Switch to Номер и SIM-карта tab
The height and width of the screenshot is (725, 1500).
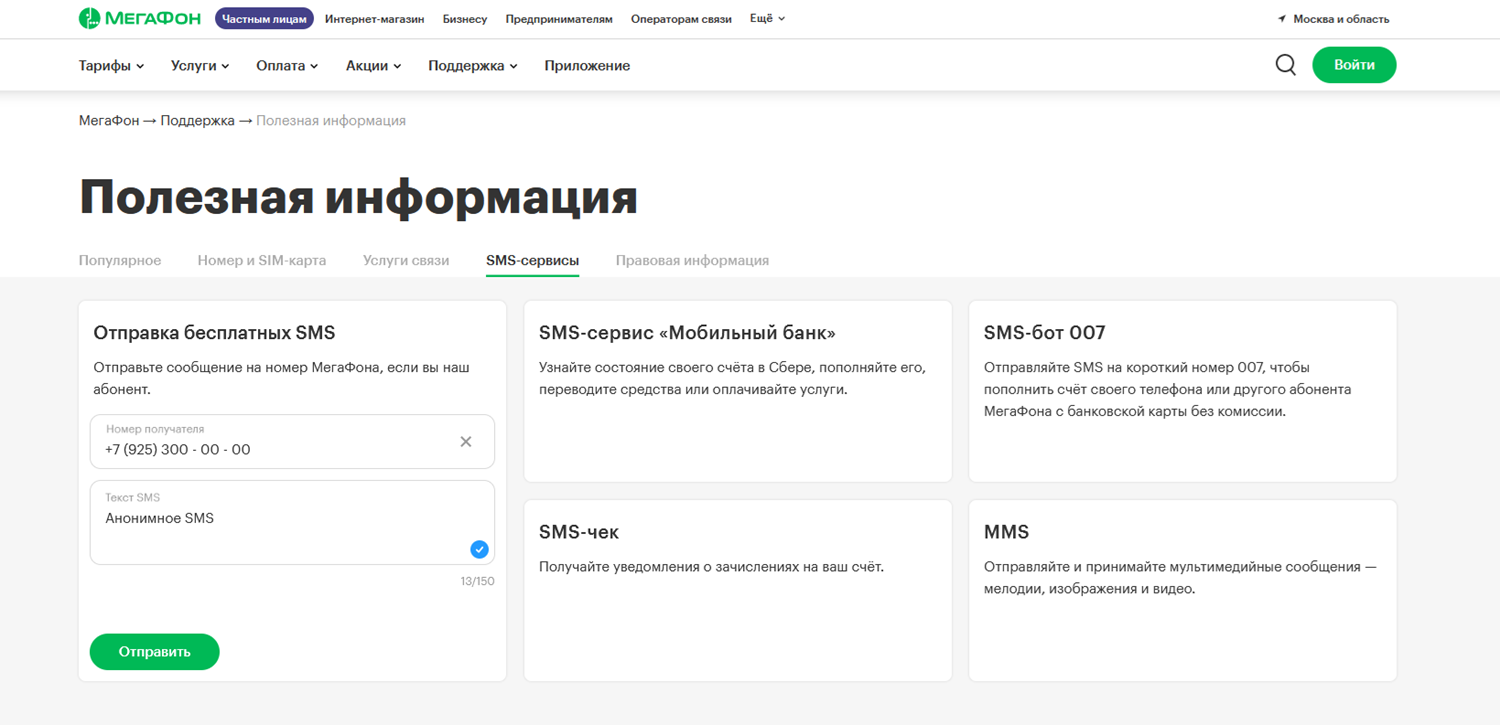(x=262, y=260)
